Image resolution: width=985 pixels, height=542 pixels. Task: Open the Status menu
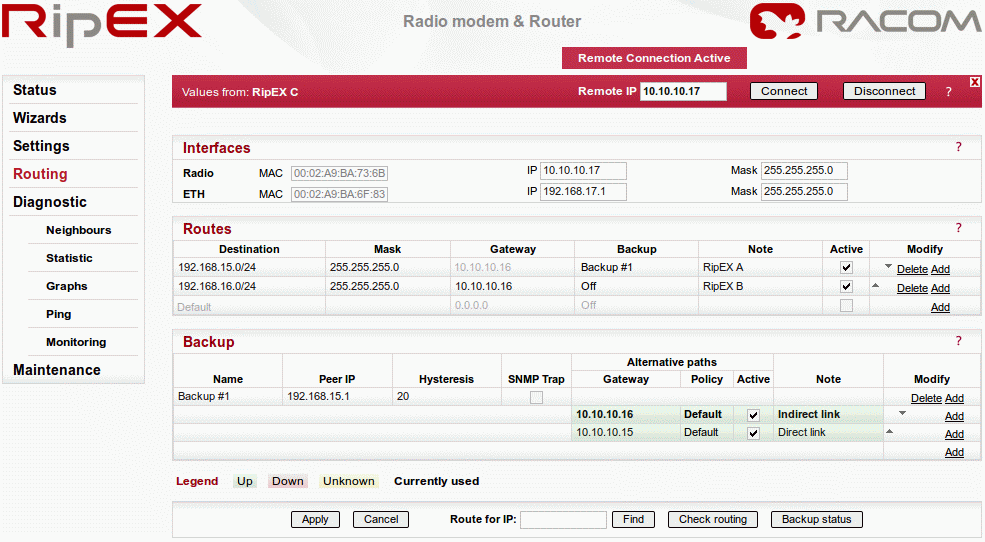point(35,90)
